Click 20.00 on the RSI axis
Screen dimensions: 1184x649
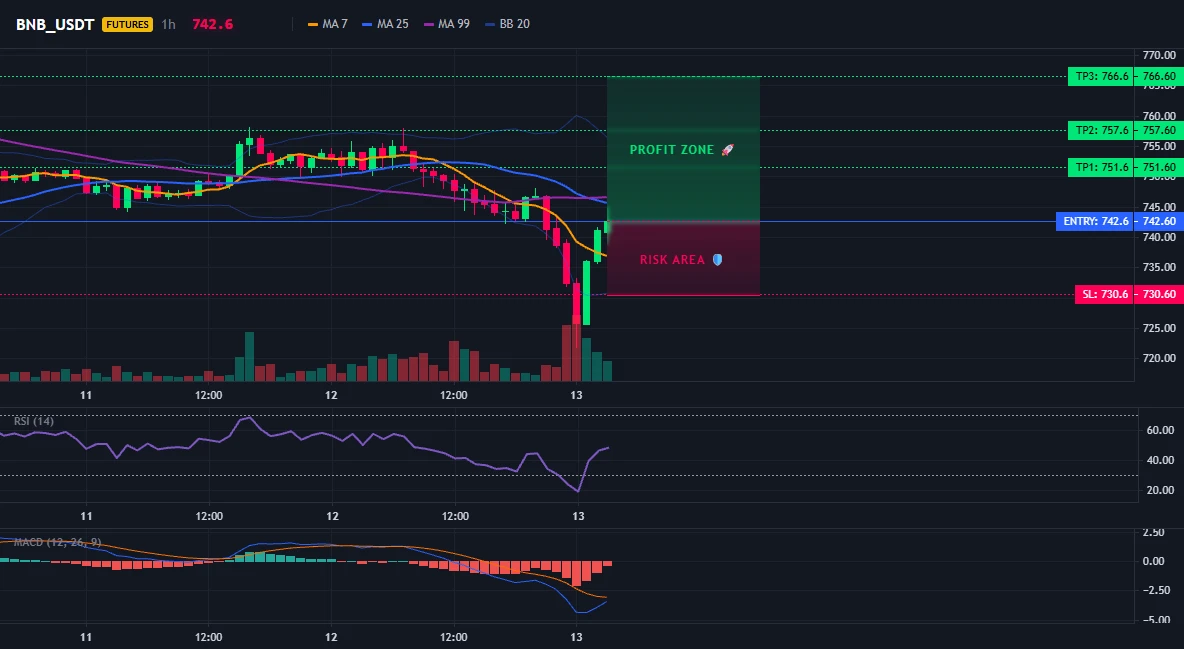click(x=1161, y=490)
